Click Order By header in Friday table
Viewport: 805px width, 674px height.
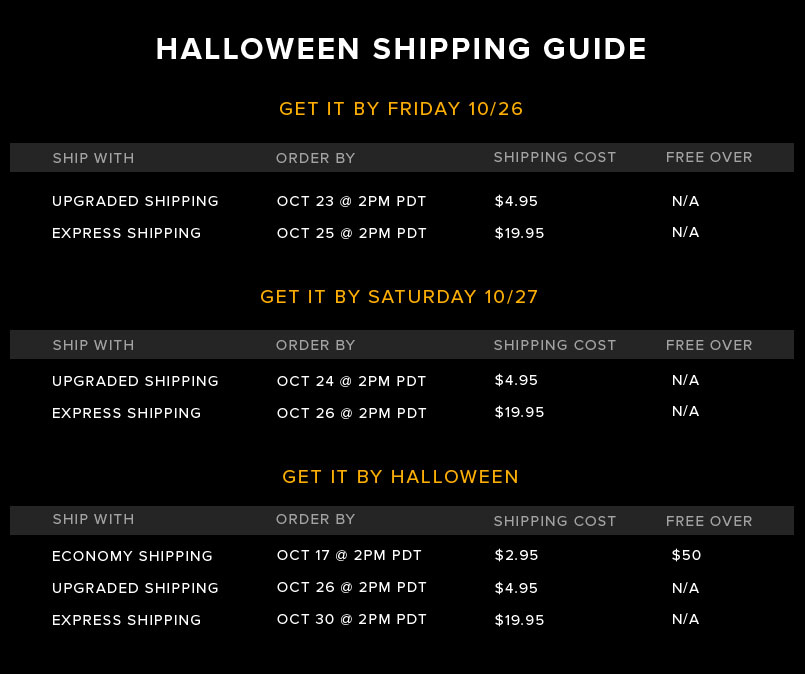315,158
